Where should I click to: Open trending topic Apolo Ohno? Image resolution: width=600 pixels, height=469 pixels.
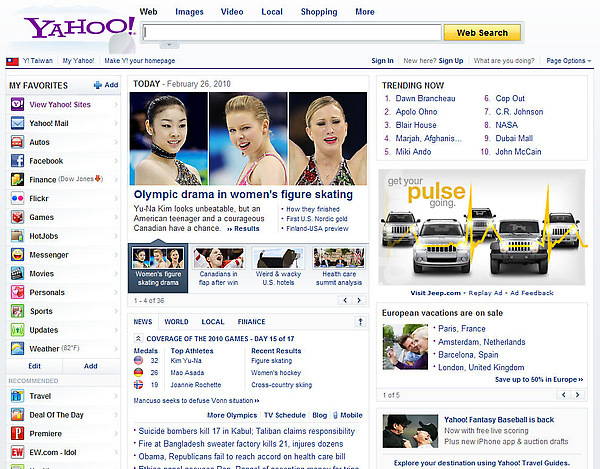pos(416,112)
